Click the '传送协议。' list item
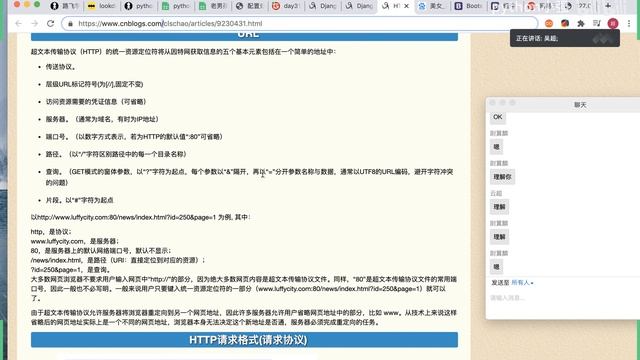 [x=61, y=67]
